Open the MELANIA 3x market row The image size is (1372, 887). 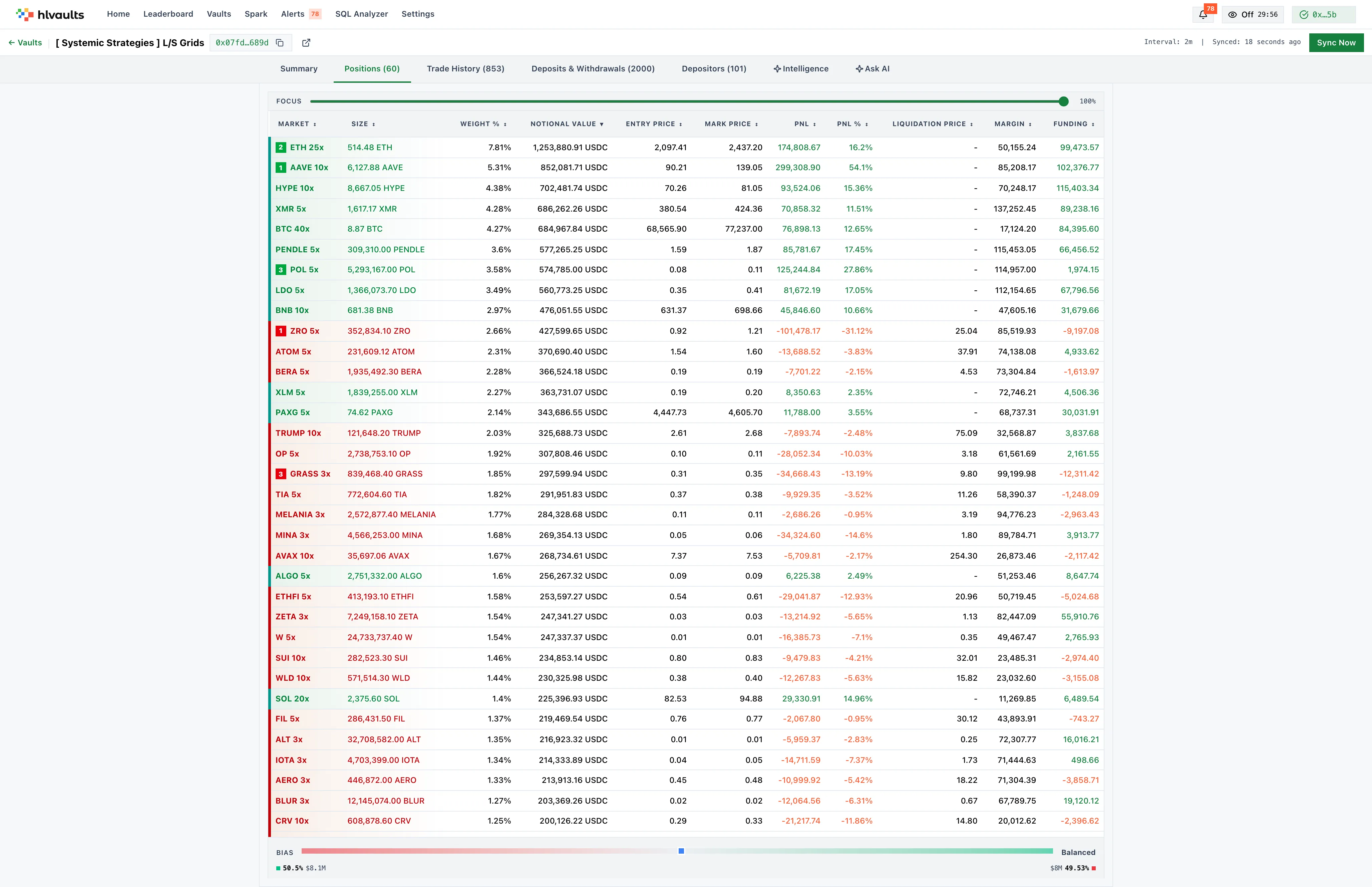(x=686, y=515)
